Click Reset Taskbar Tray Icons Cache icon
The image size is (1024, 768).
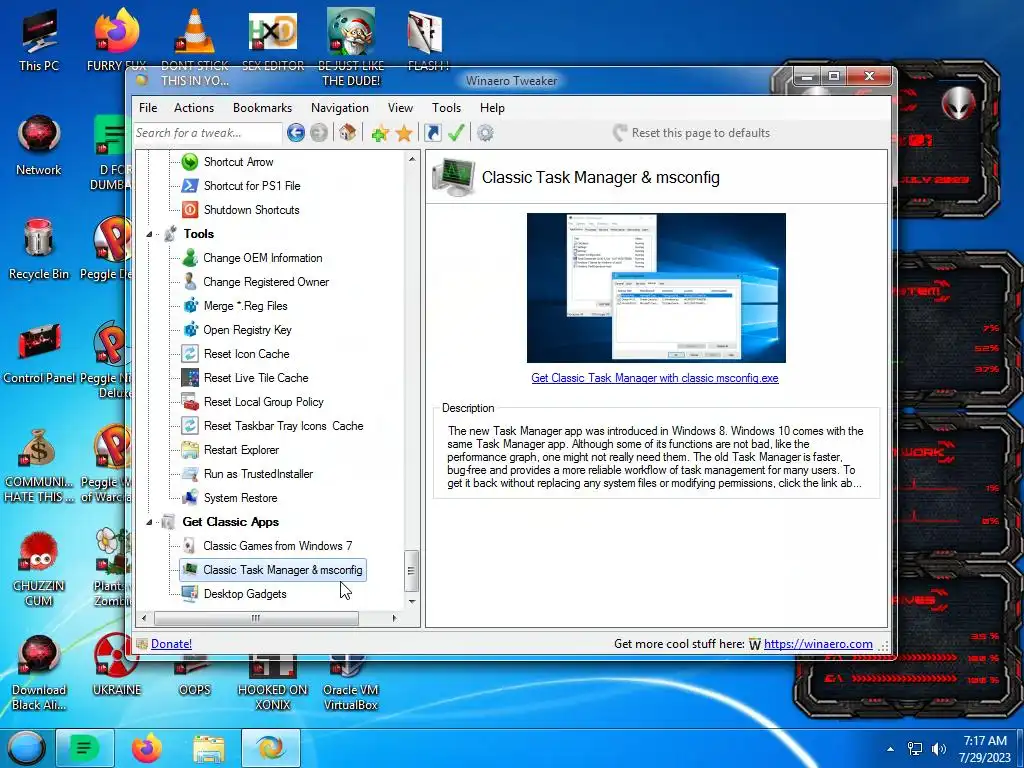pos(189,426)
